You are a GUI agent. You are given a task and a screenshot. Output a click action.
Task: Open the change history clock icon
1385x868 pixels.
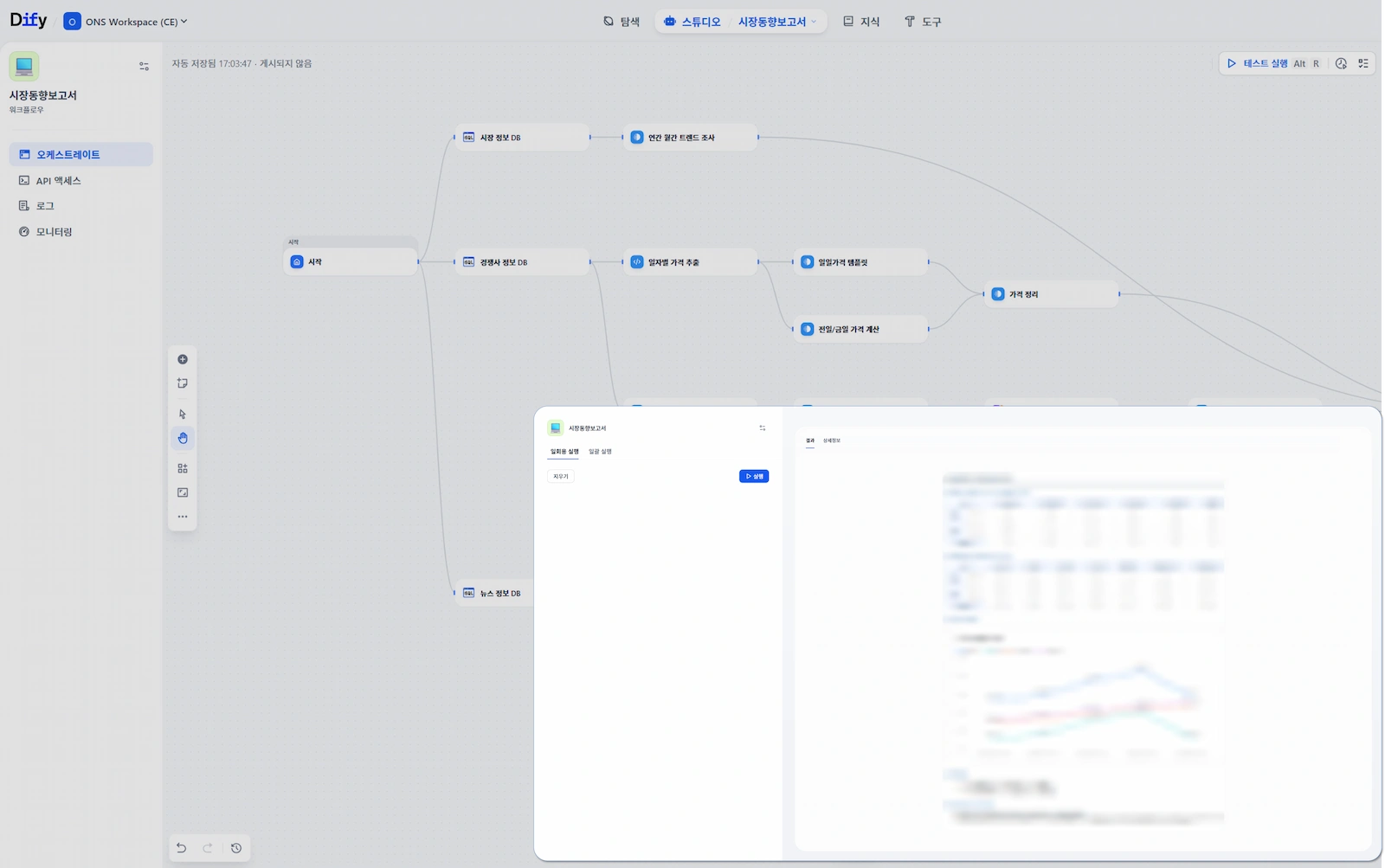point(236,848)
